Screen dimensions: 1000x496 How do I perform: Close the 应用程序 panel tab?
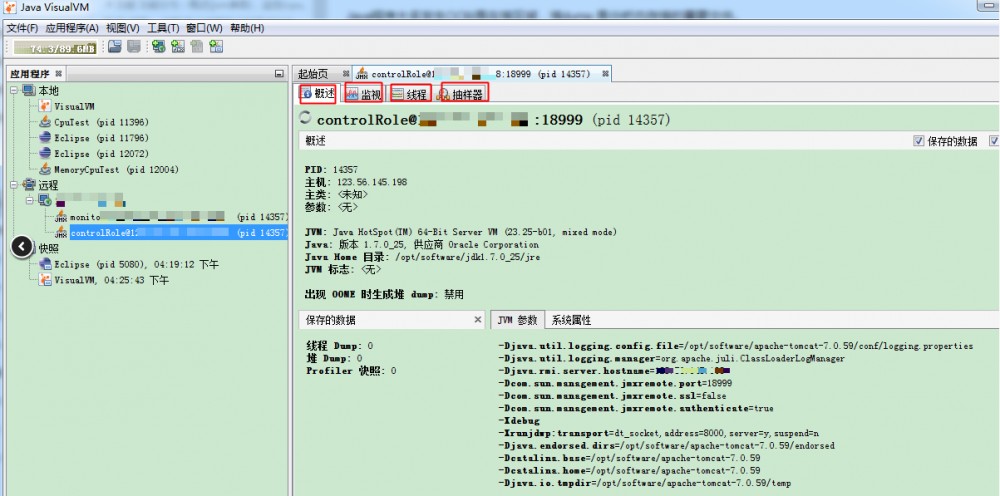click(59, 74)
